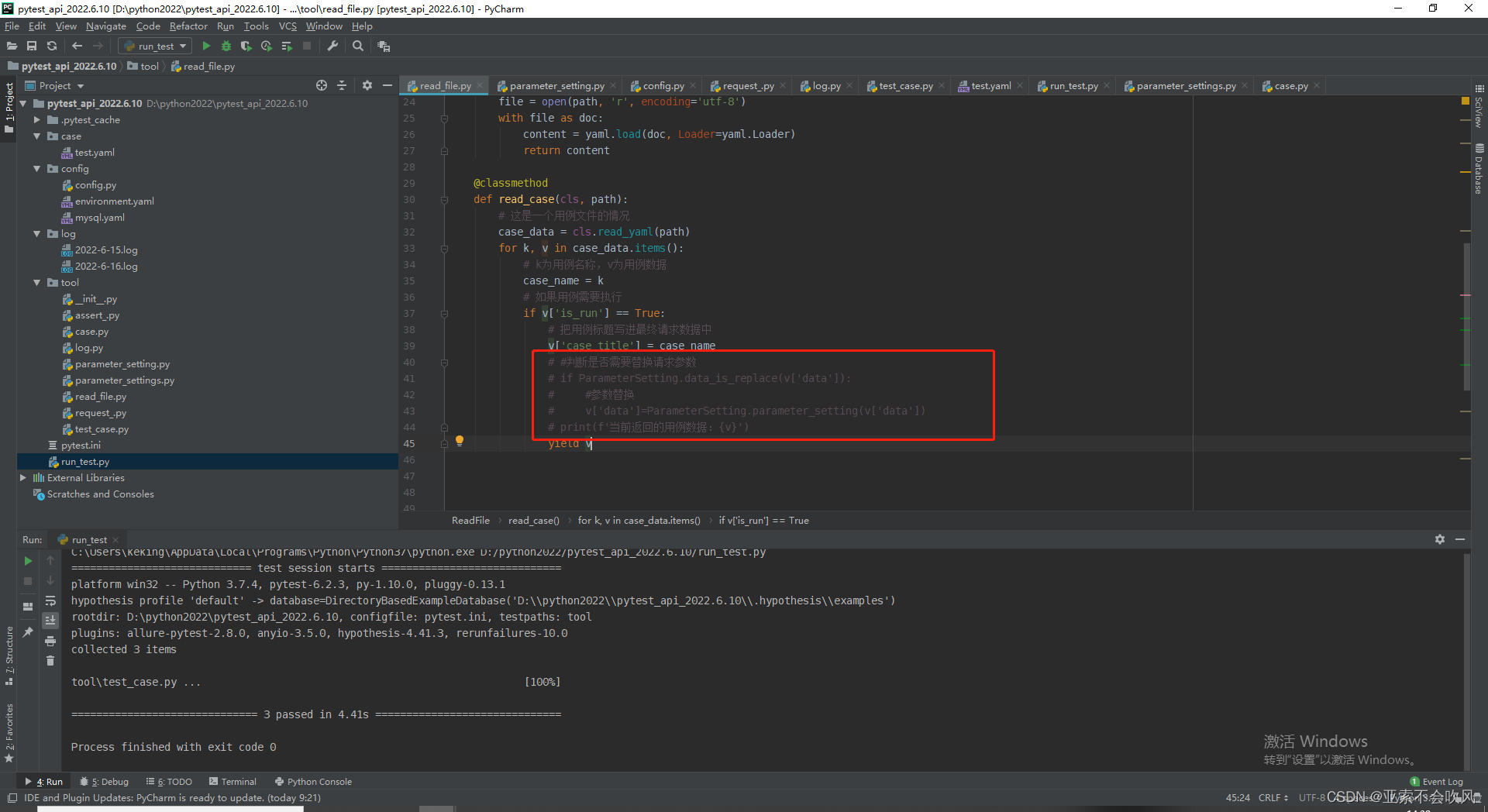Screen dimensions: 1488x812
Task: Navigate back with the left arrow
Action: [x=77, y=46]
